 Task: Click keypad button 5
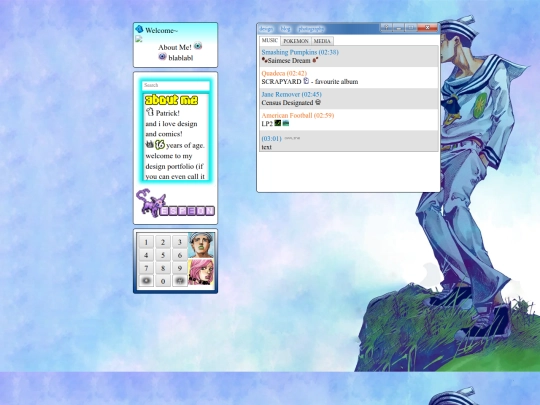pos(163,255)
